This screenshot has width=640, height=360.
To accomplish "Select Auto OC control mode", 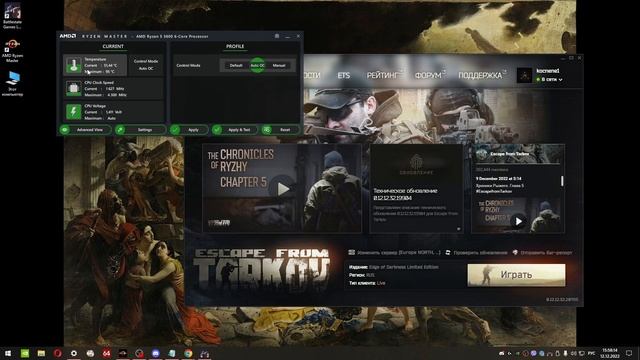I will point(258,65).
